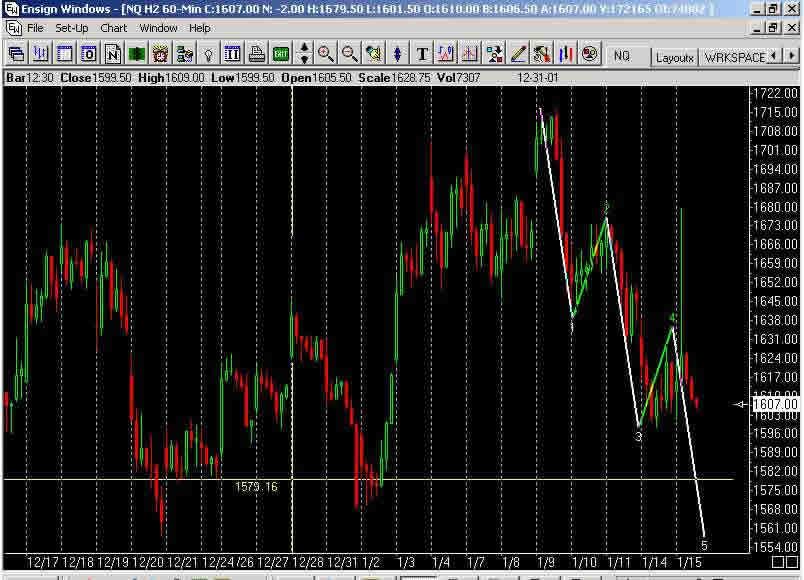The width and height of the screenshot is (804, 580).
Task: Click the red crosshair chart icon
Action: point(470,54)
